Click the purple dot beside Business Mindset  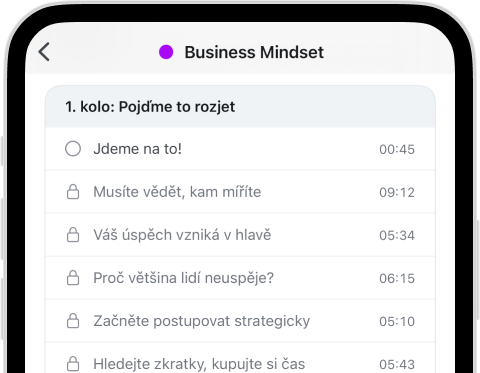point(166,52)
